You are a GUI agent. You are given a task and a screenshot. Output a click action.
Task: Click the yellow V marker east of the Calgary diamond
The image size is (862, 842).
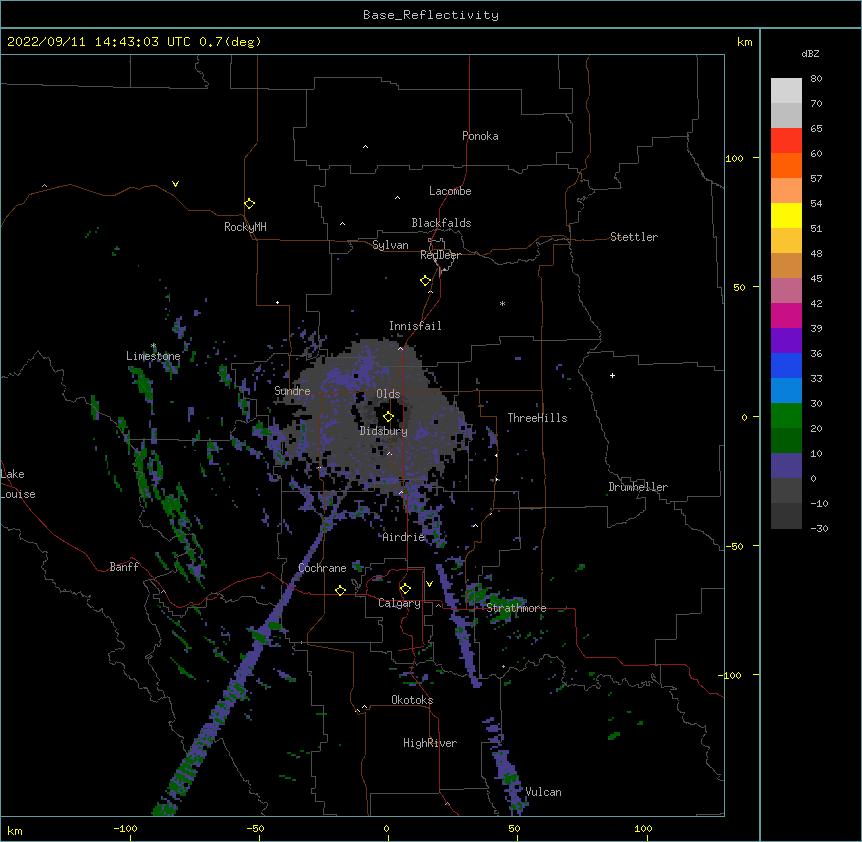pyautogui.click(x=429, y=584)
